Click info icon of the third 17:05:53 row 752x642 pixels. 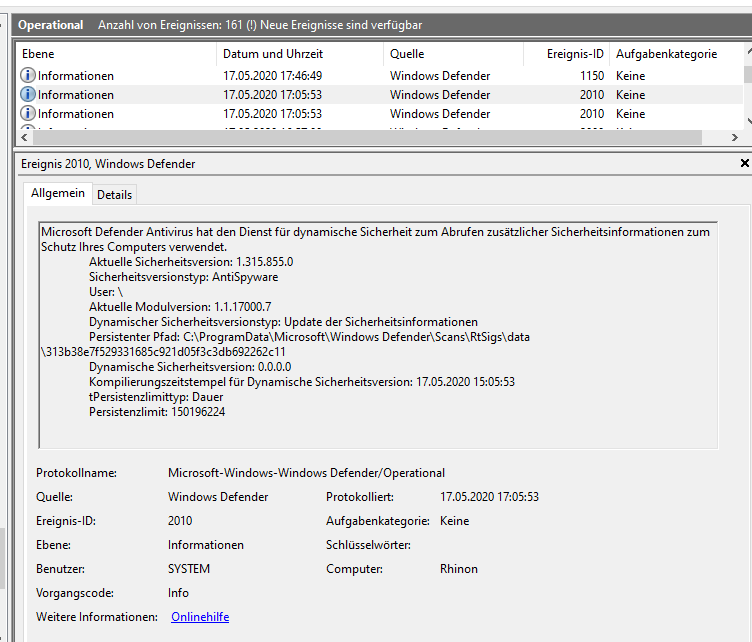28,114
